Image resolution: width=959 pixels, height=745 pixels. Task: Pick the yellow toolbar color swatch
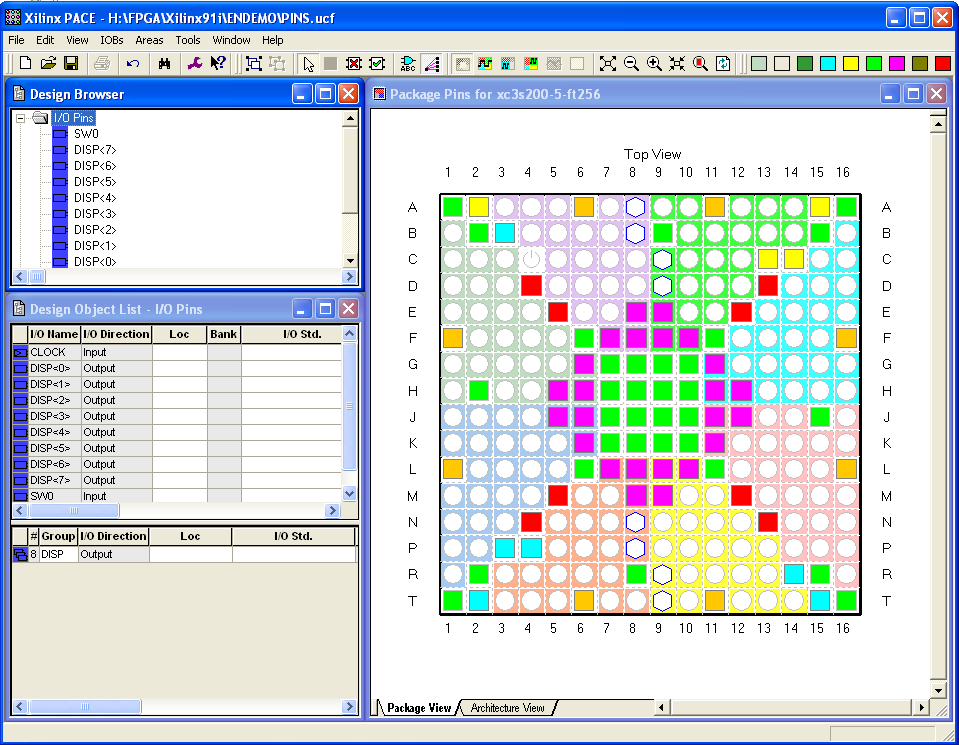tap(851, 63)
